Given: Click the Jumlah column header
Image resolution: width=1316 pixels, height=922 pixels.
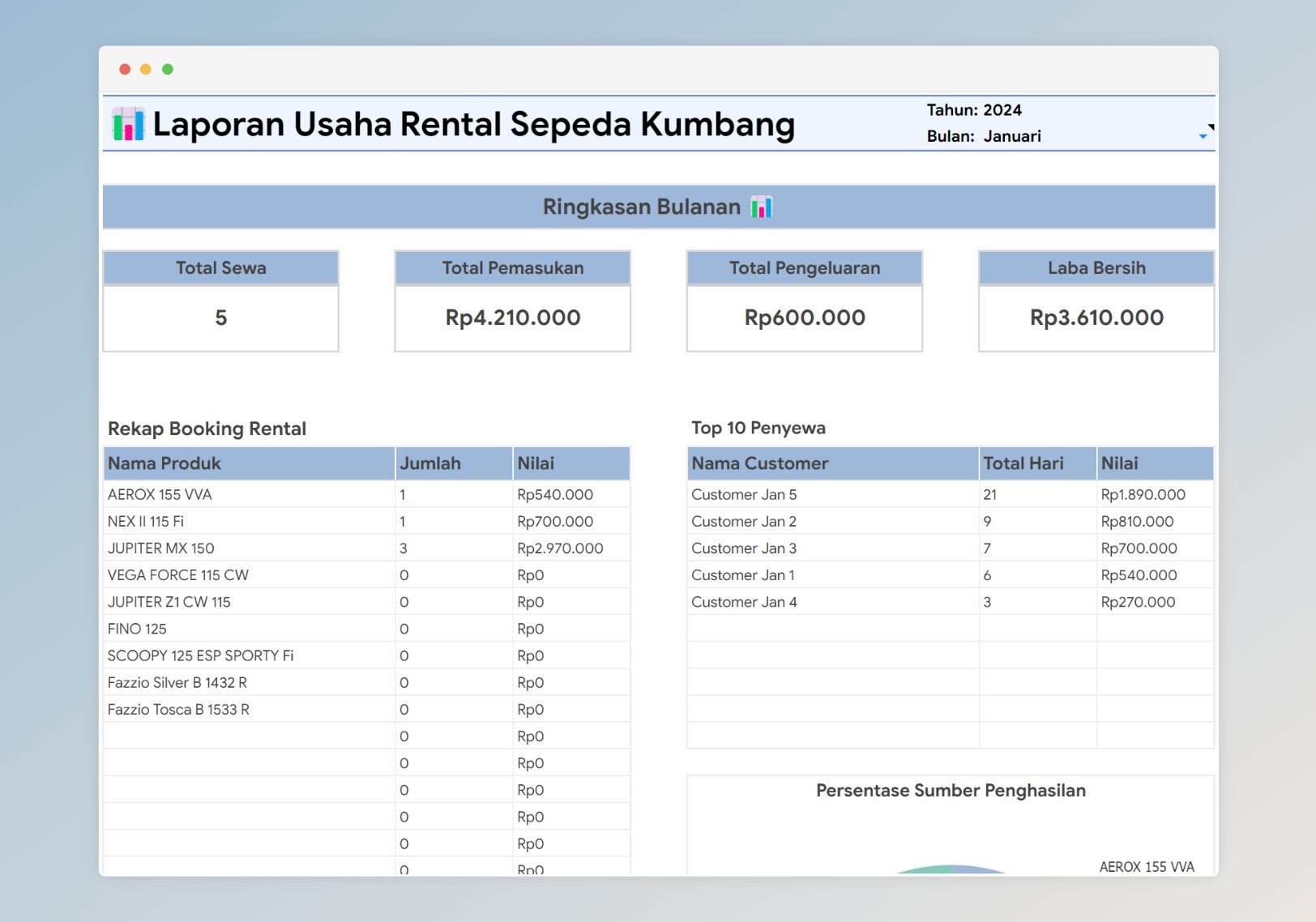Looking at the screenshot, I should pyautogui.click(x=454, y=463).
